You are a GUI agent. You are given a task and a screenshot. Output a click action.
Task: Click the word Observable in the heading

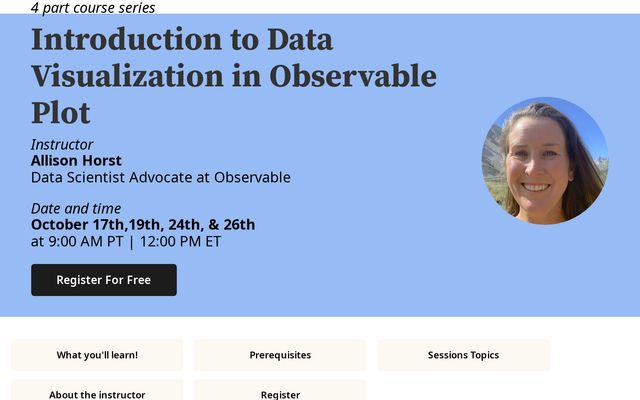[x=353, y=76]
